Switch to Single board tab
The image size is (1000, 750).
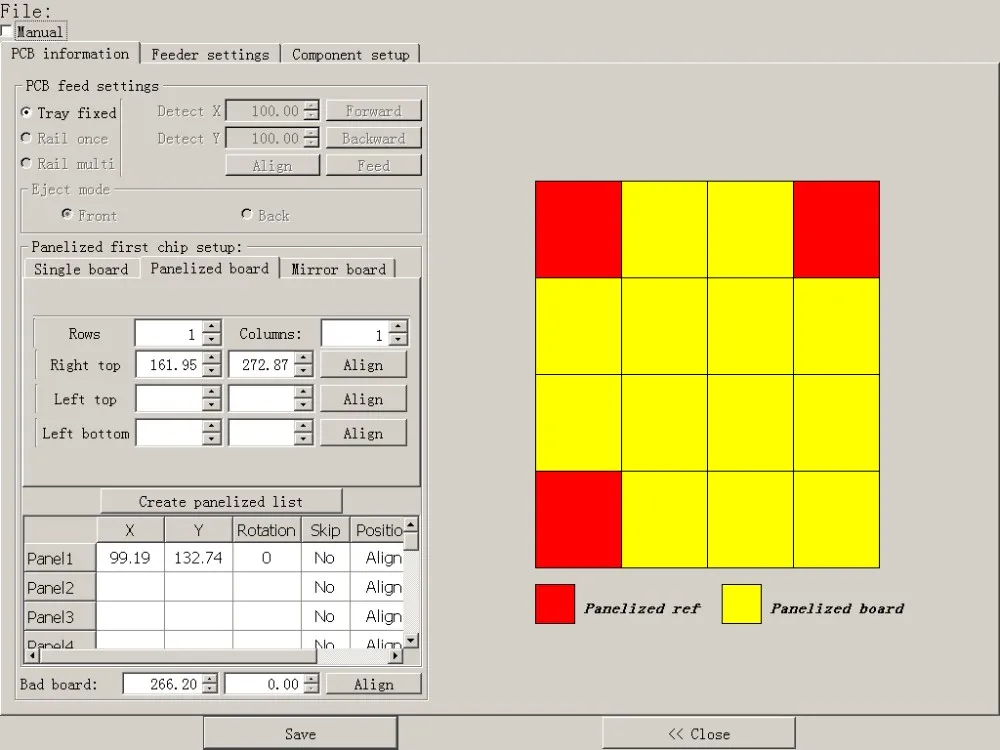81,269
